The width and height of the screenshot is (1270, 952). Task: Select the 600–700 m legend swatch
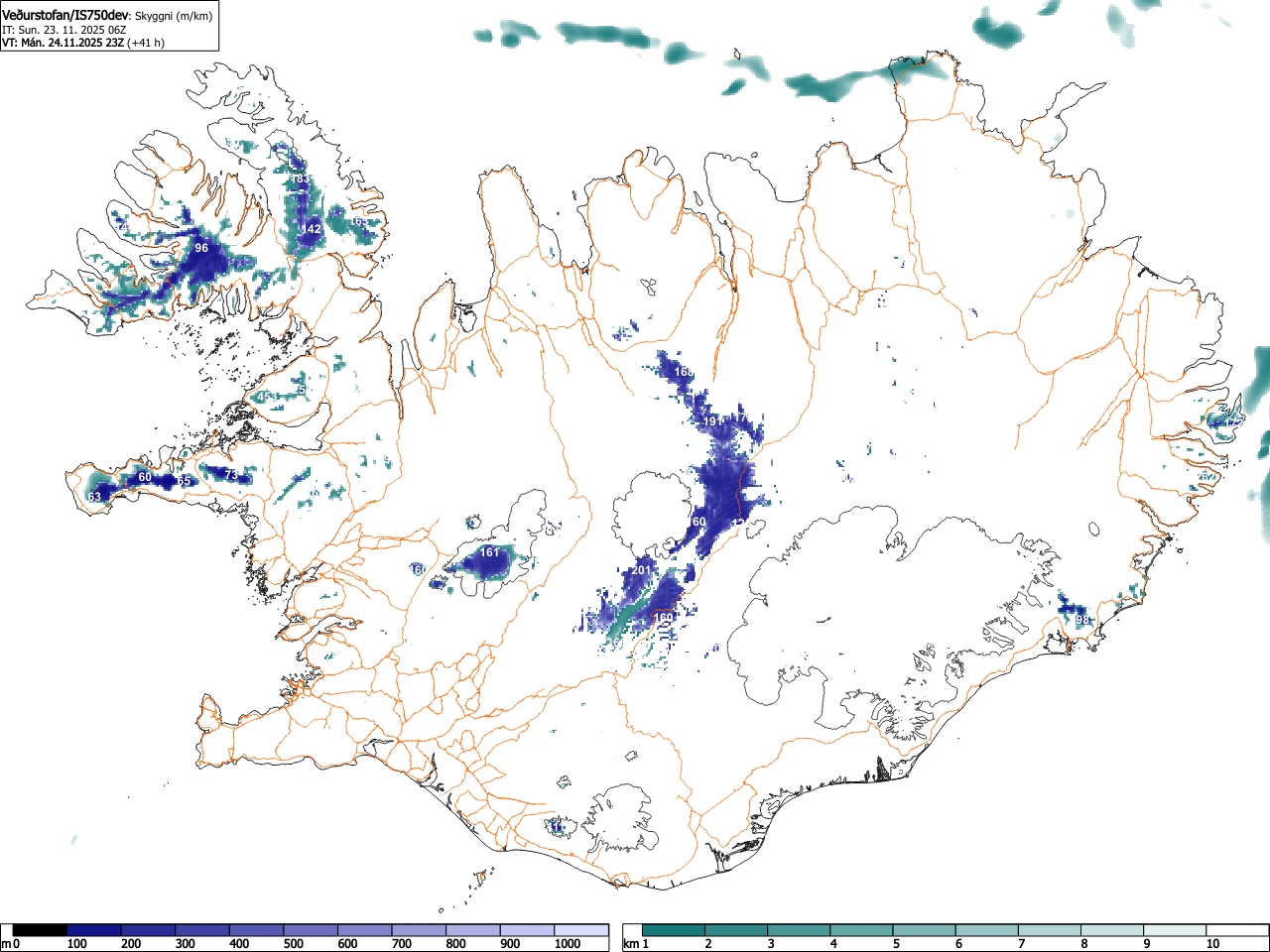coord(365,930)
